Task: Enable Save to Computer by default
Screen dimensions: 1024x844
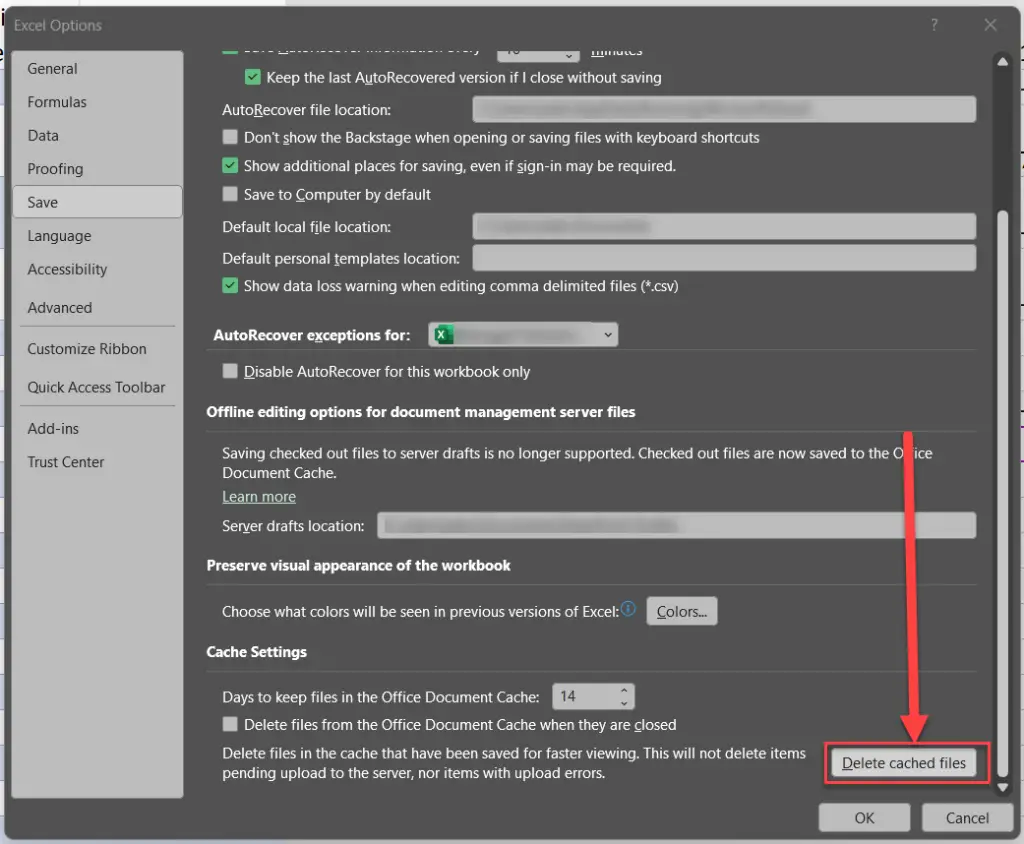Action: click(231, 194)
